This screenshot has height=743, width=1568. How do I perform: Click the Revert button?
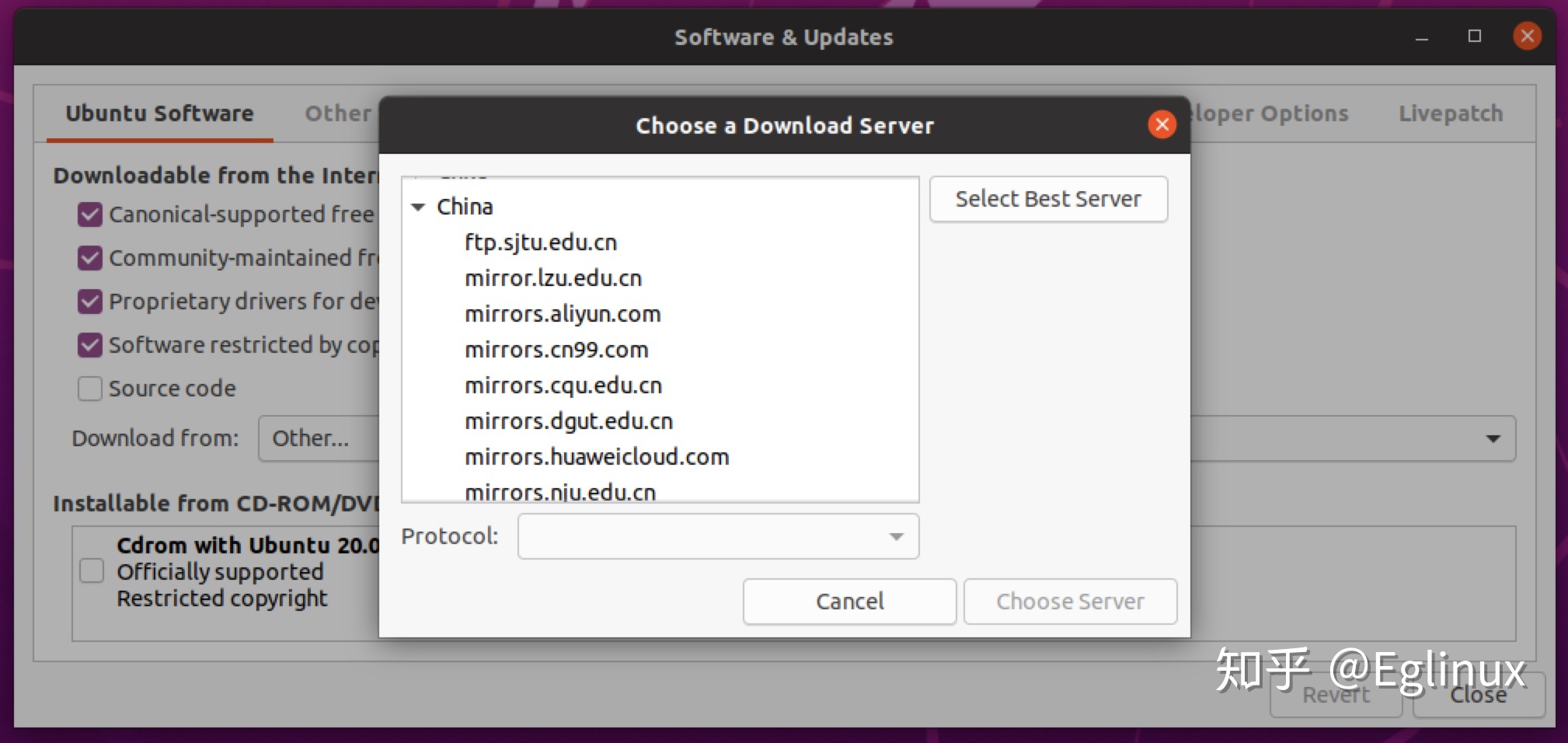1336,695
